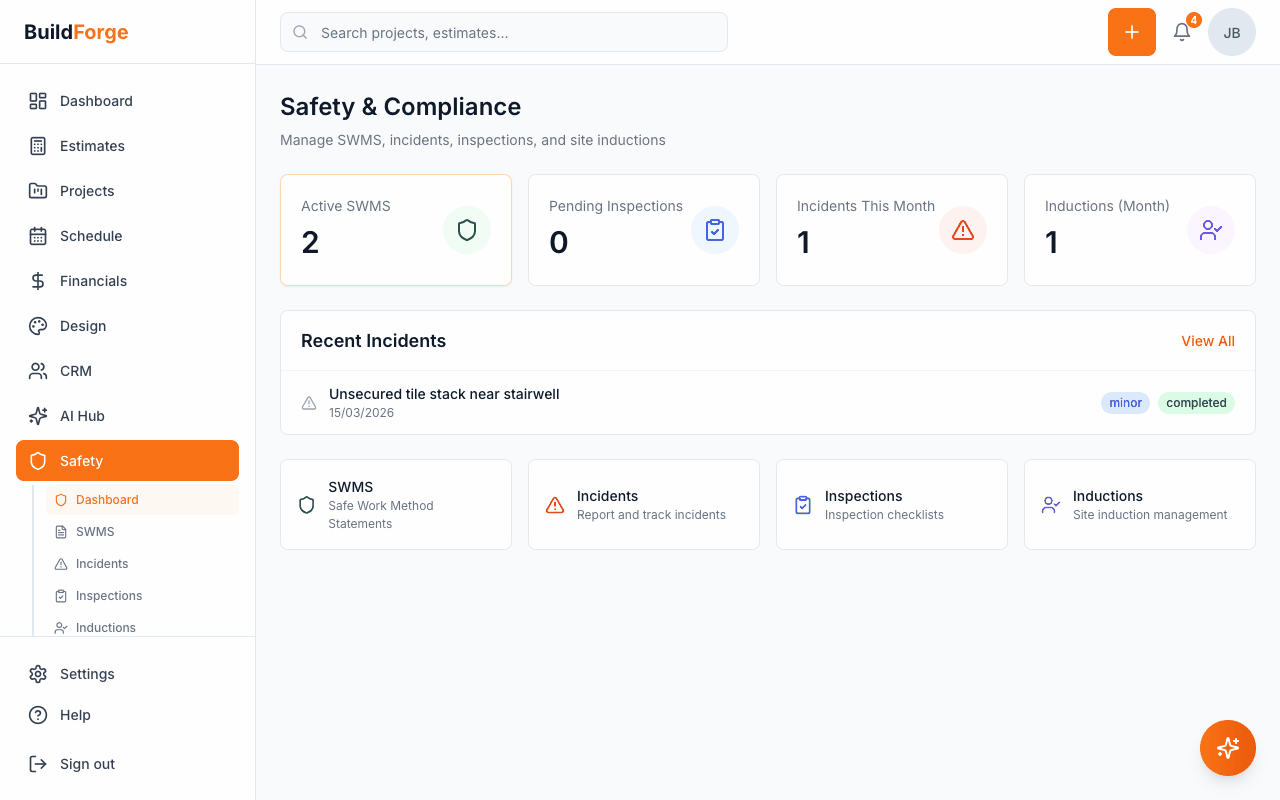The width and height of the screenshot is (1280, 800).
Task: Switch to Inspections in the Safety submenu
Action: (108, 595)
